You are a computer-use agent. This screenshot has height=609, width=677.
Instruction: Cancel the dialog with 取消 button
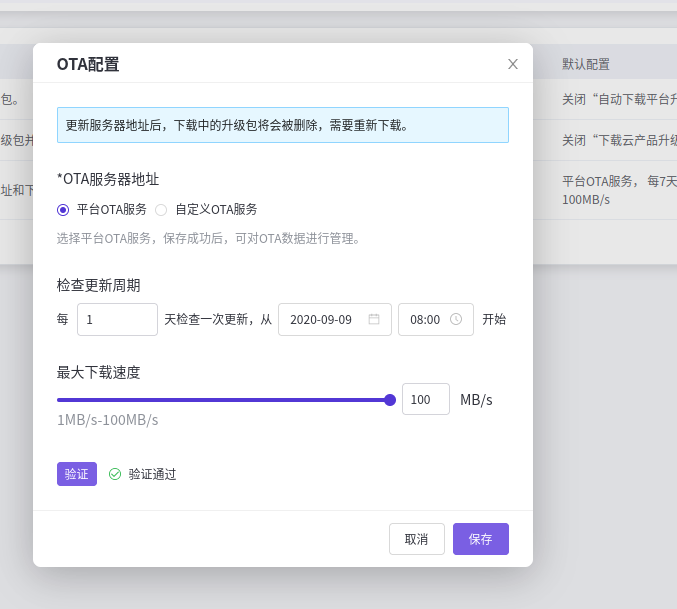coord(417,539)
